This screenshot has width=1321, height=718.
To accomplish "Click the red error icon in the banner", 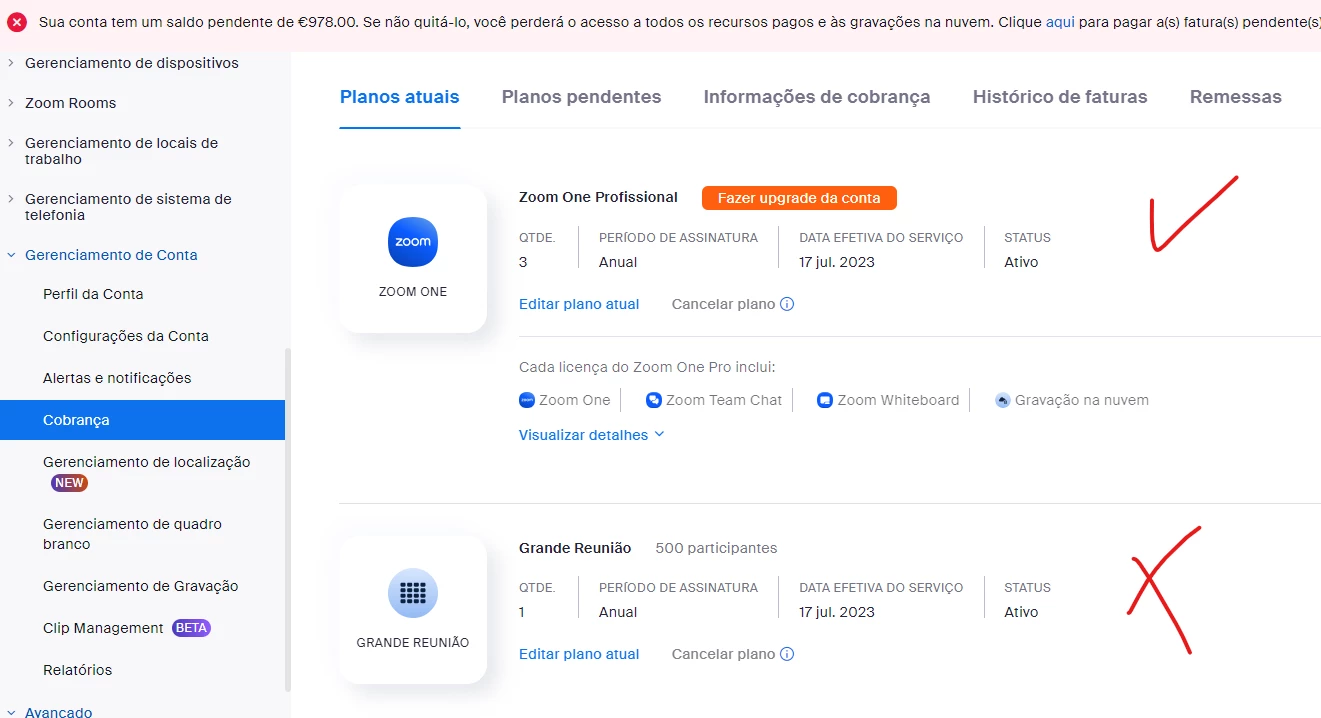I will click(17, 22).
